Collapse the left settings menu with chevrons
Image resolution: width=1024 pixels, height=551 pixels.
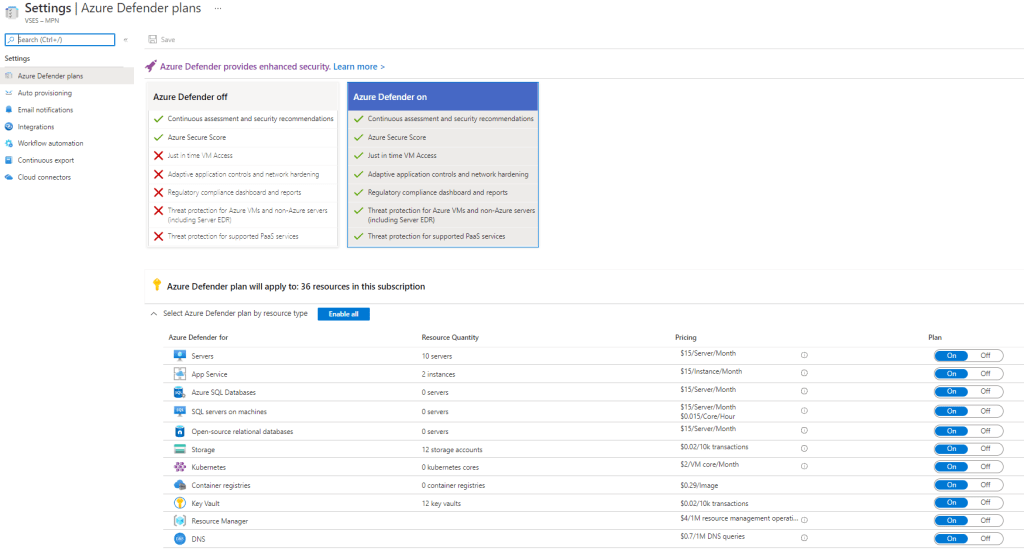click(x=125, y=39)
